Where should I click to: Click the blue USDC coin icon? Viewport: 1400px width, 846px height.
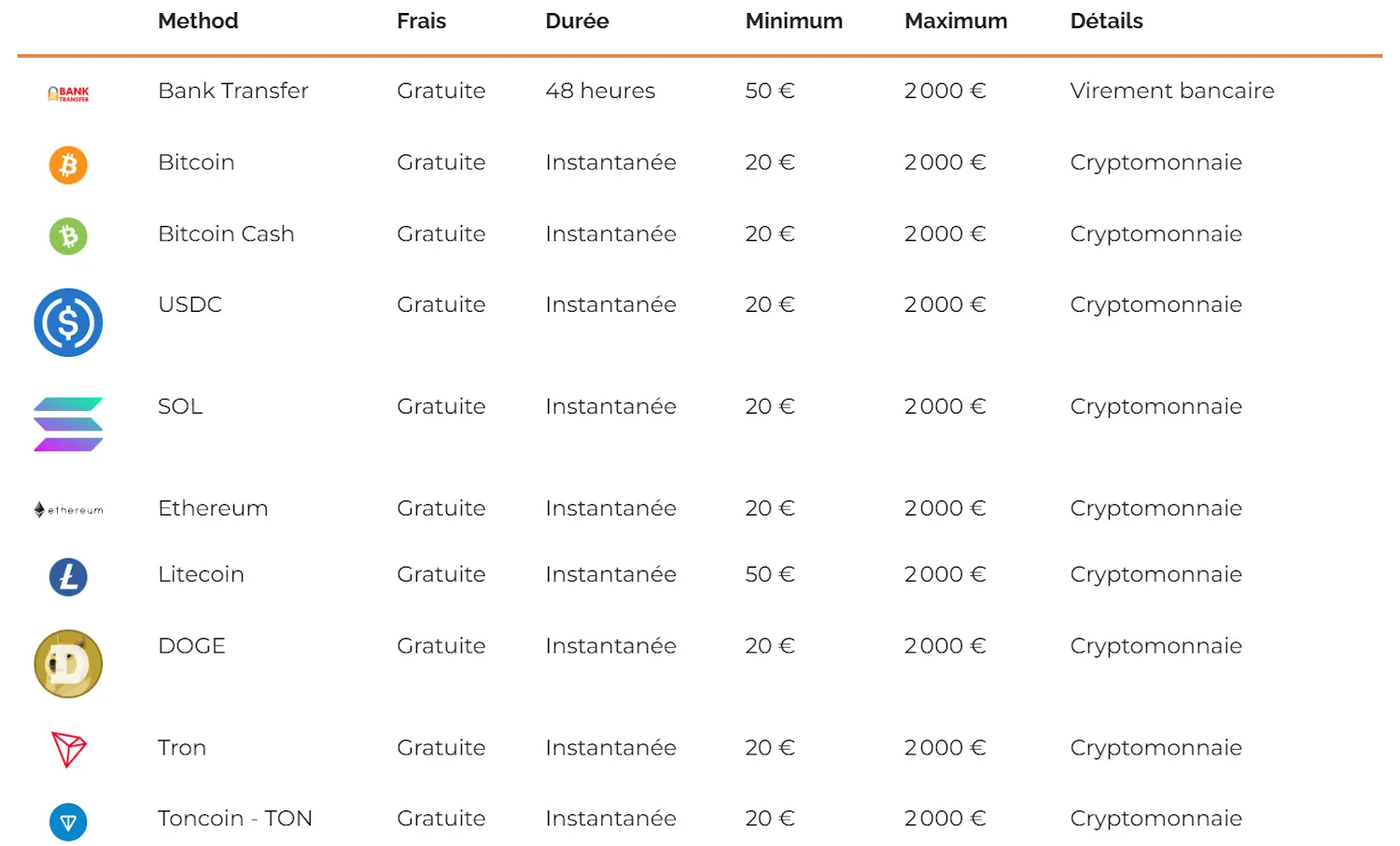pyautogui.click(x=68, y=322)
